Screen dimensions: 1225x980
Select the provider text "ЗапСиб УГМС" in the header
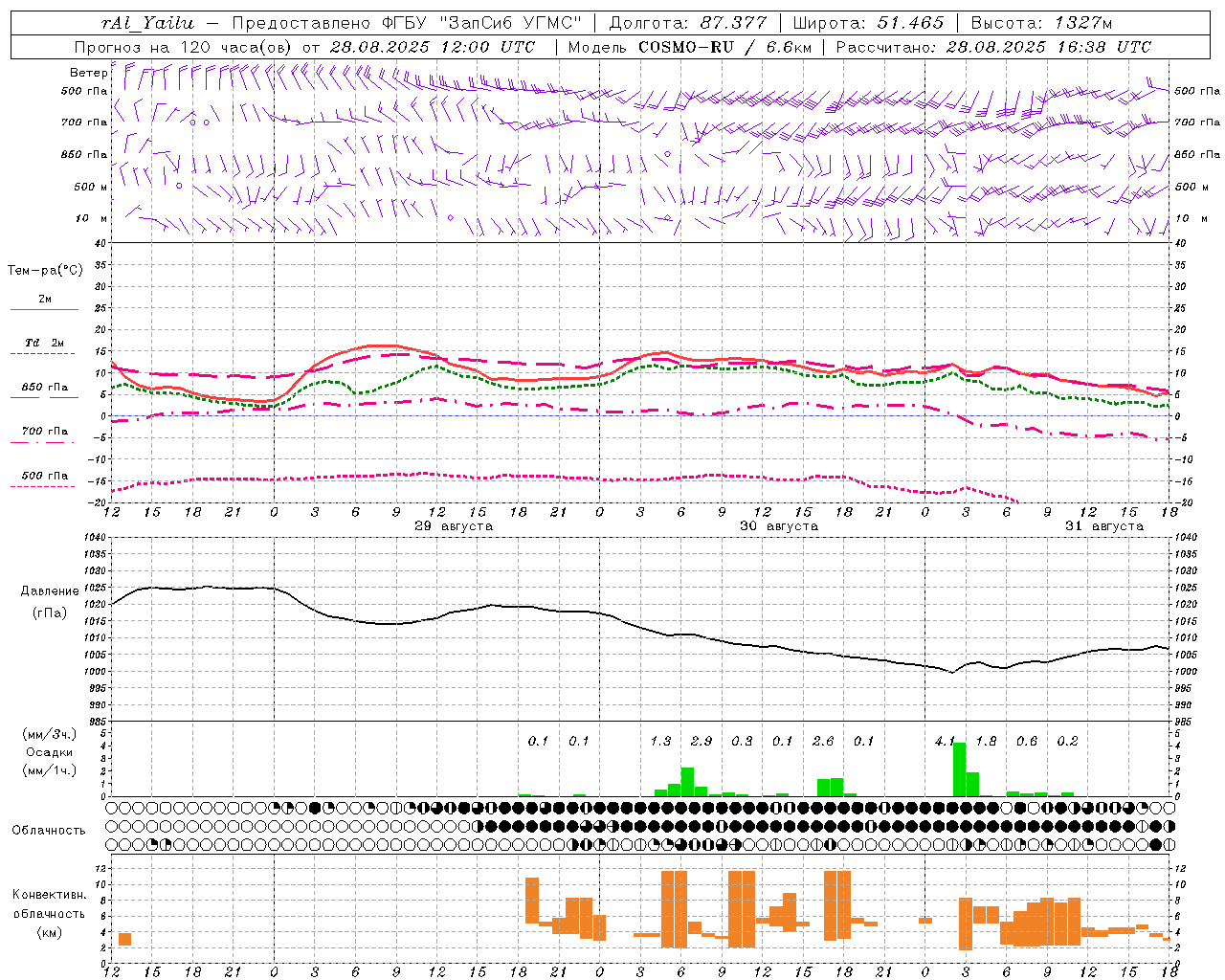point(511,23)
